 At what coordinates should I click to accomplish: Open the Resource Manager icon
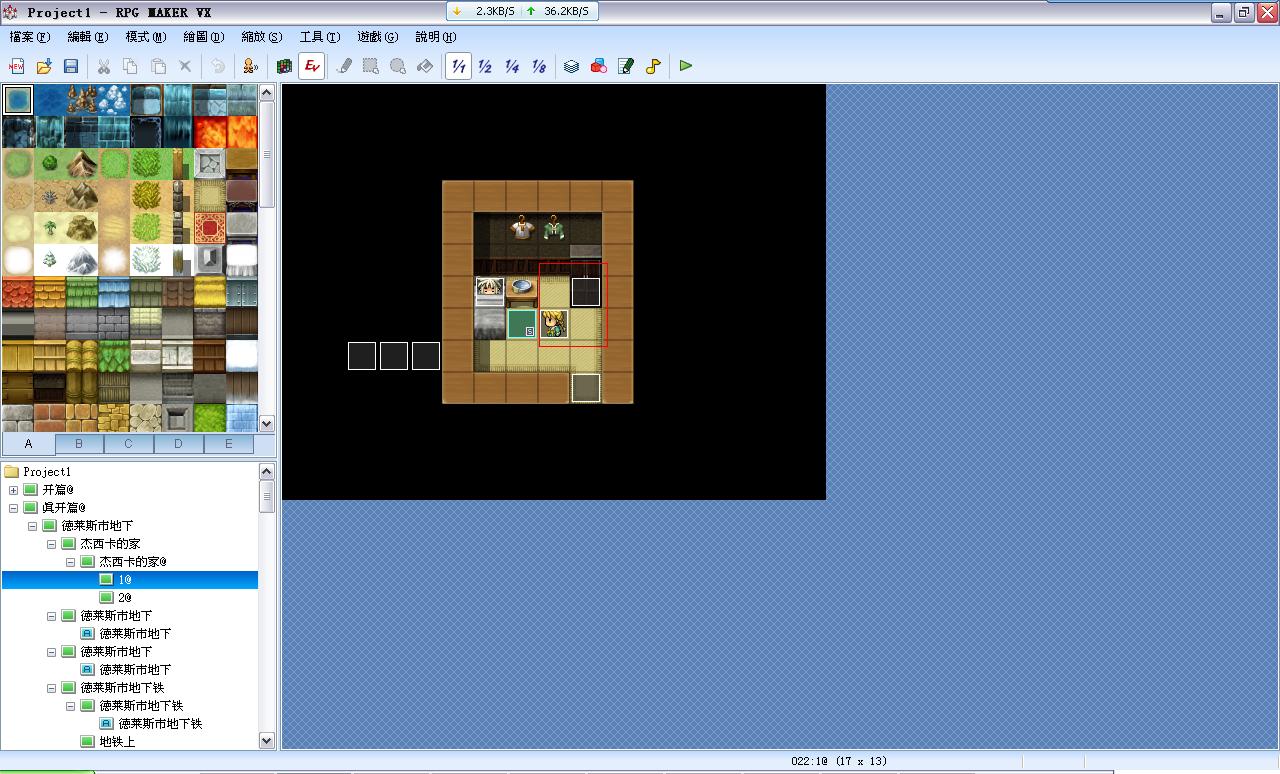pyautogui.click(x=599, y=66)
